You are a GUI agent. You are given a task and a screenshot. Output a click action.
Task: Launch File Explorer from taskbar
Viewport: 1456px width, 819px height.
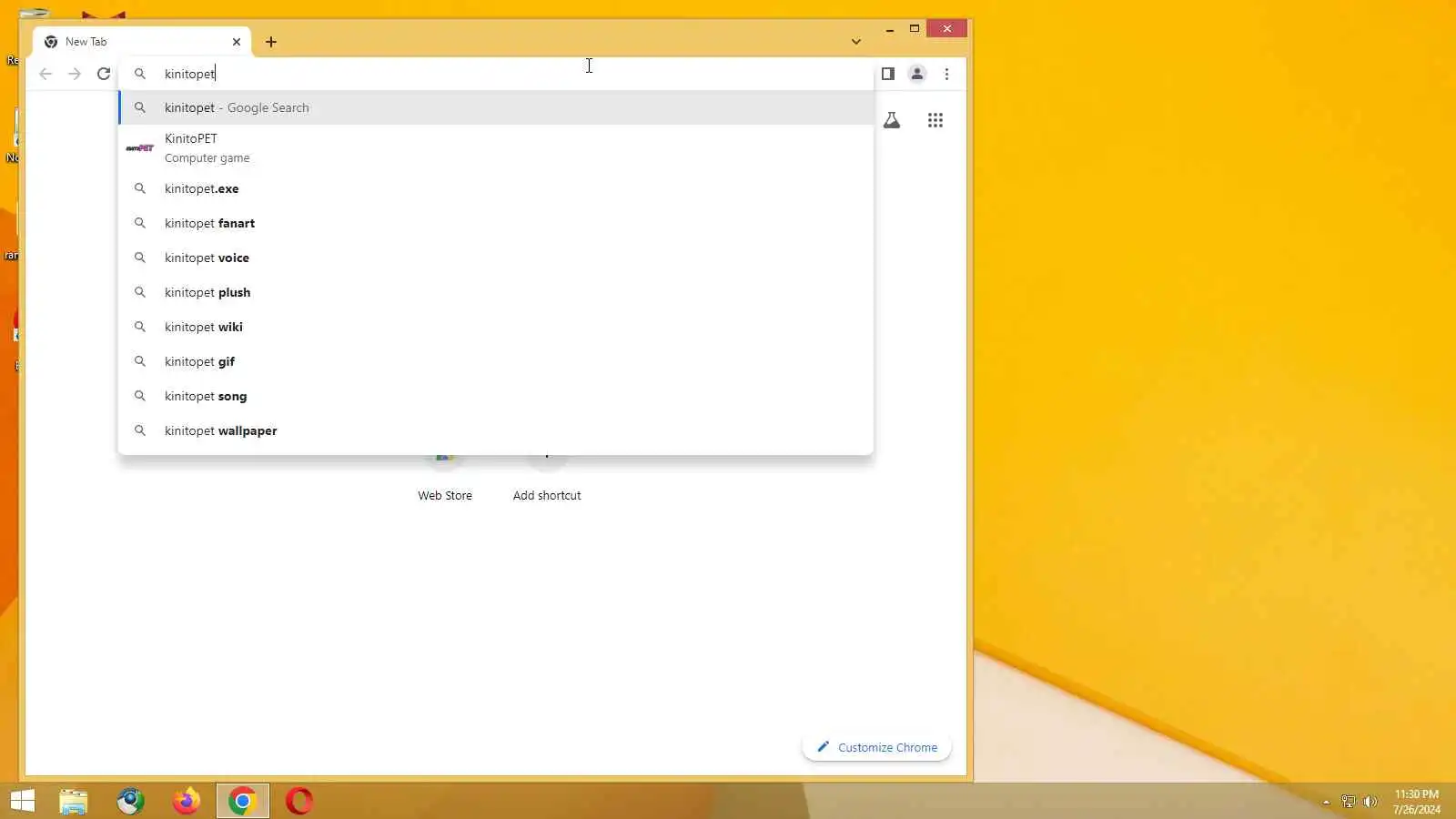click(x=74, y=801)
